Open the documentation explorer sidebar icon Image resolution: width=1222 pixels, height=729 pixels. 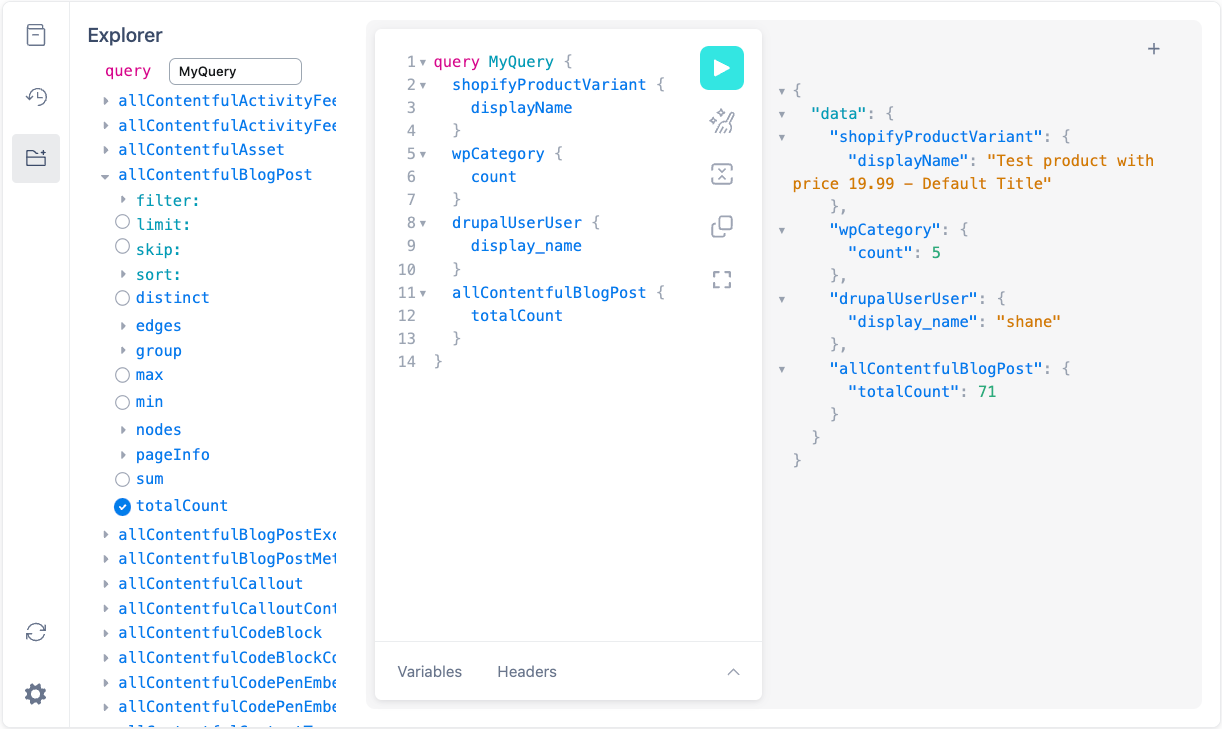point(36,35)
